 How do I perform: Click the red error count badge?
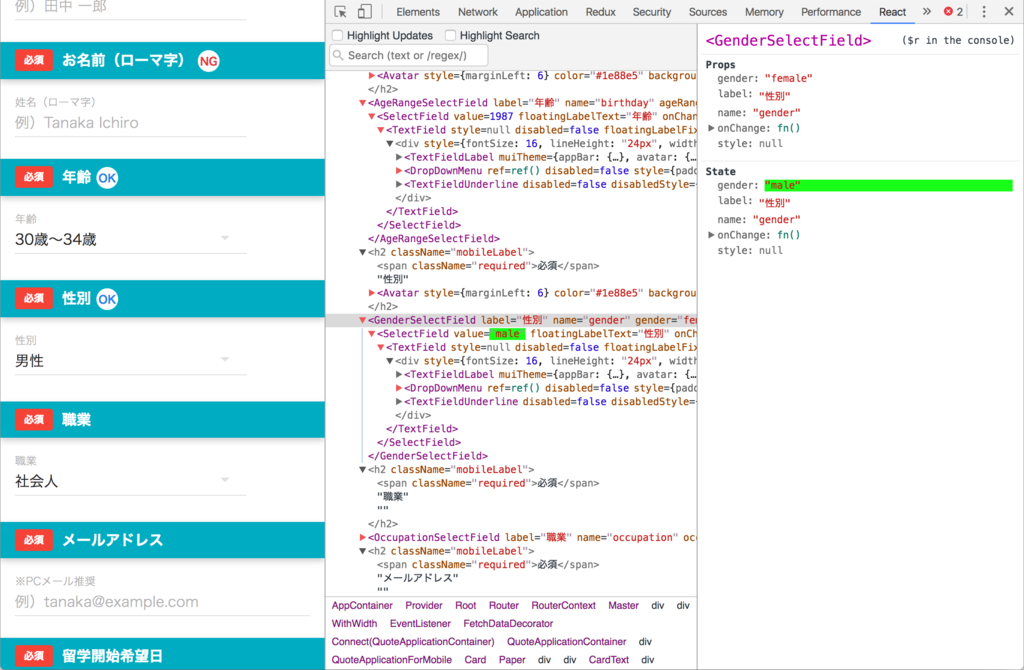953,12
